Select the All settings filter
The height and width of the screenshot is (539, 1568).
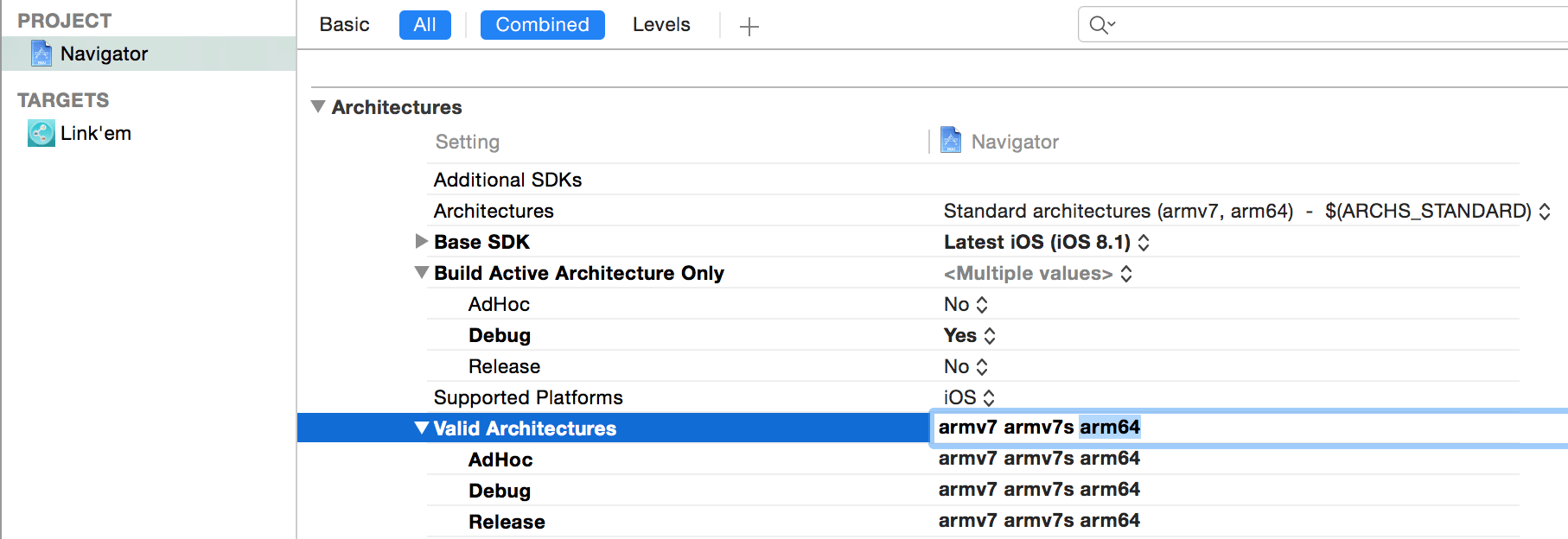(424, 25)
